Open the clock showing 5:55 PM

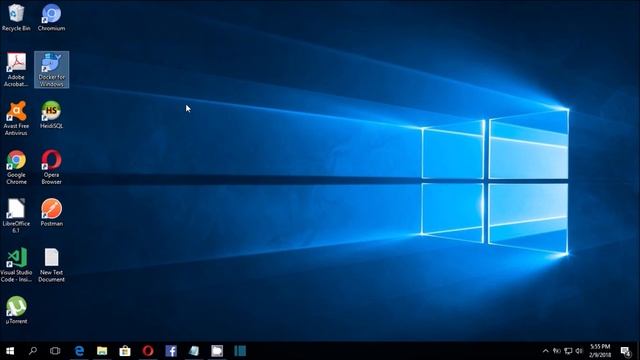[x=600, y=351]
